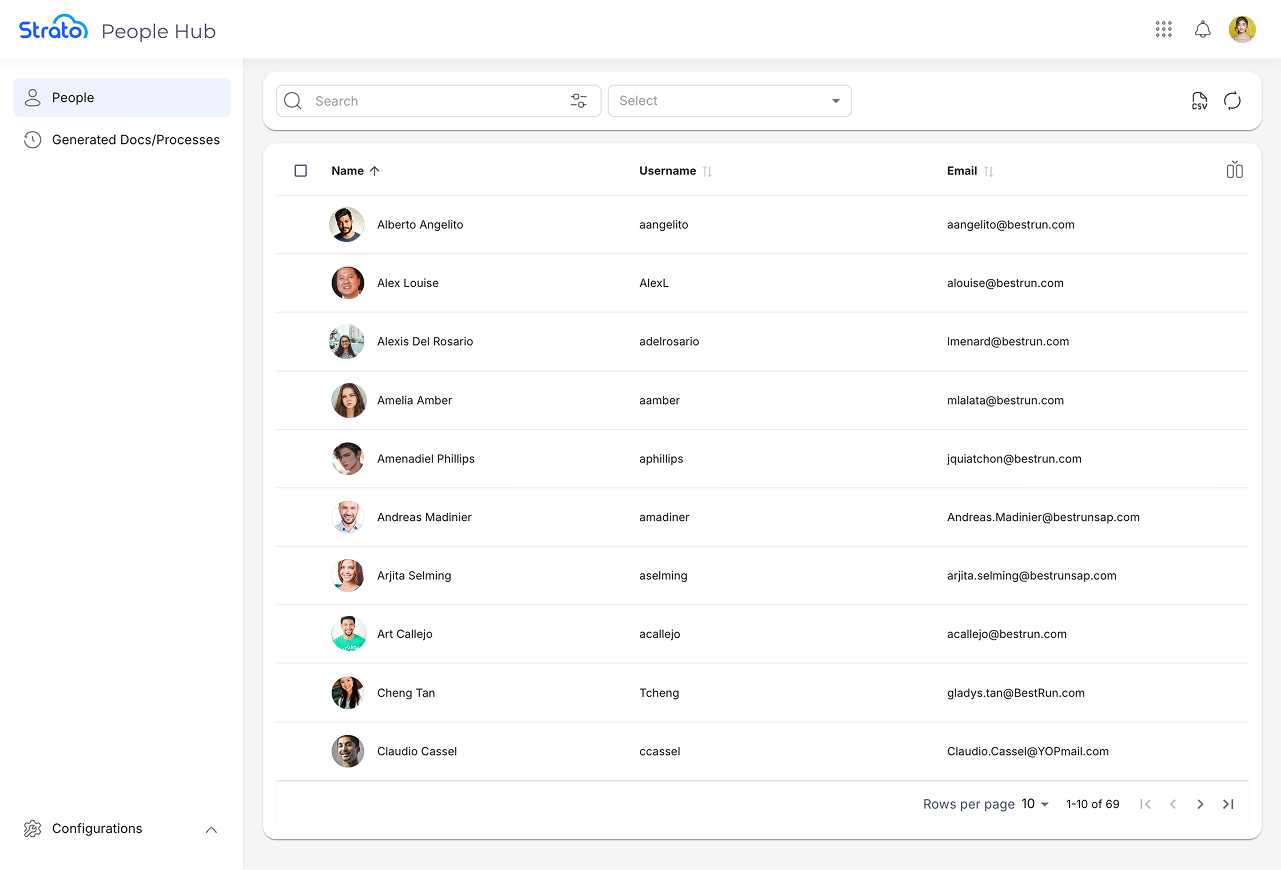Select the username Tcheng

pos(659,693)
